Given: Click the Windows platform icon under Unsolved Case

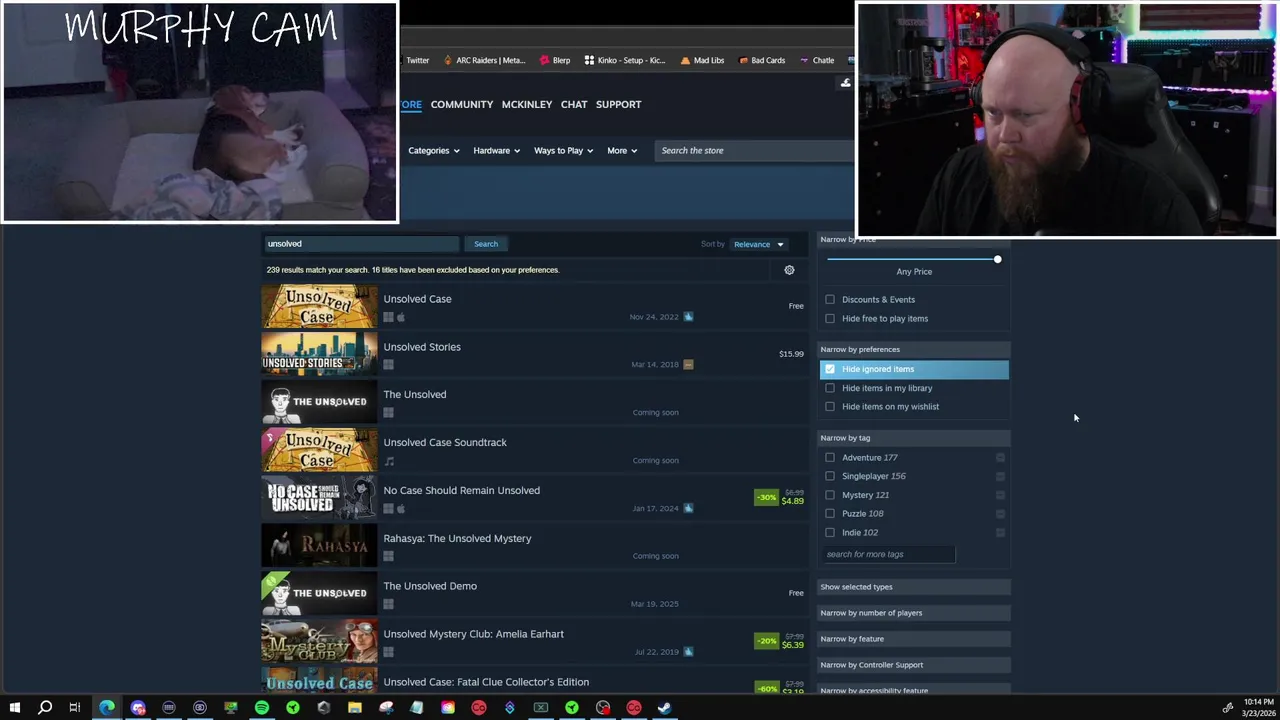Looking at the screenshot, I should click(x=388, y=317).
